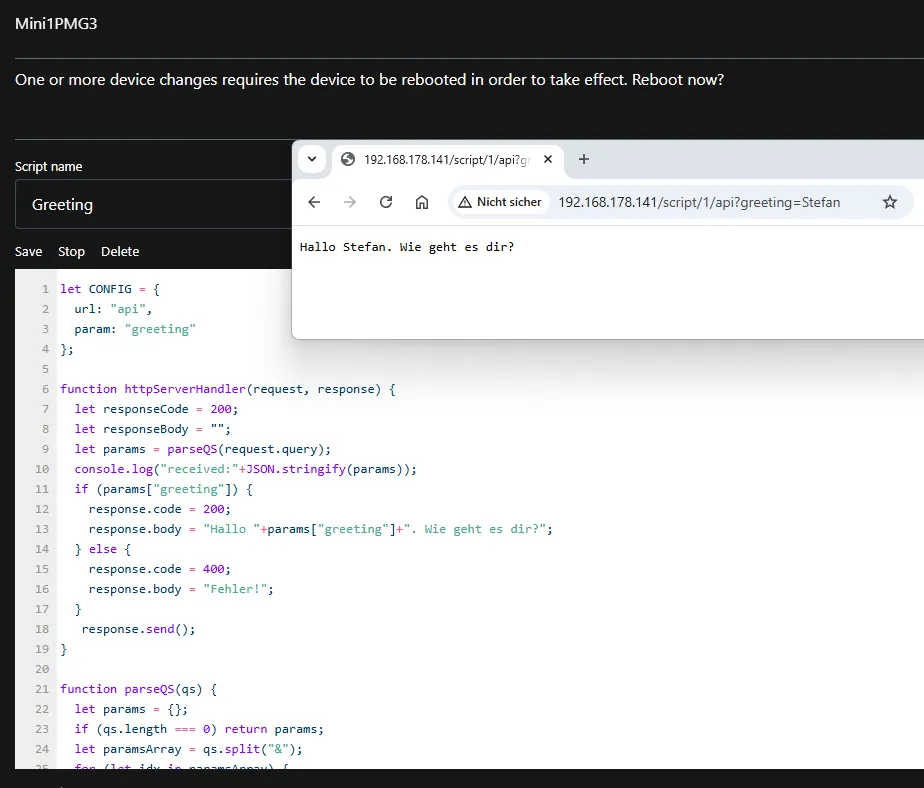Click the 'response.send();' code line
This screenshot has width=924, height=788.
138,629
